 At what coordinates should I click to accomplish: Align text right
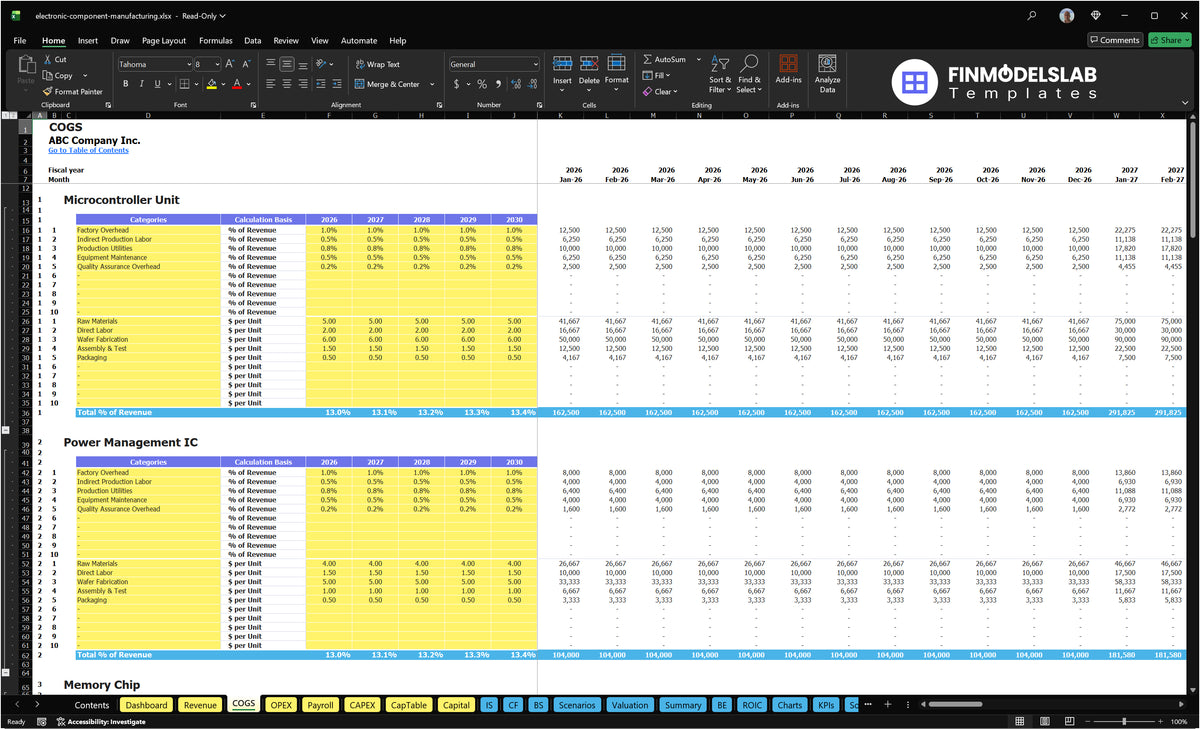pyautogui.click(x=303, y=84)
